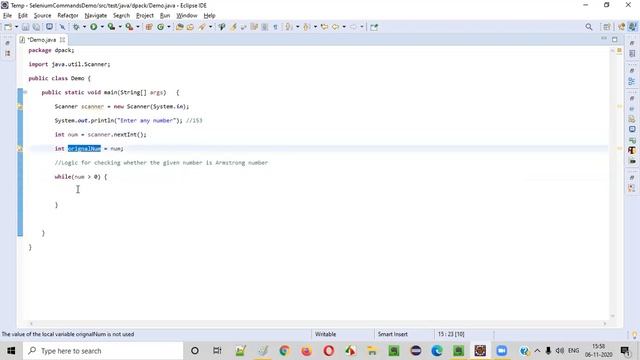This screenshot has width=640, height=360.
Task: Expand the Back history dropdown arrow
Action: [344, 27]
